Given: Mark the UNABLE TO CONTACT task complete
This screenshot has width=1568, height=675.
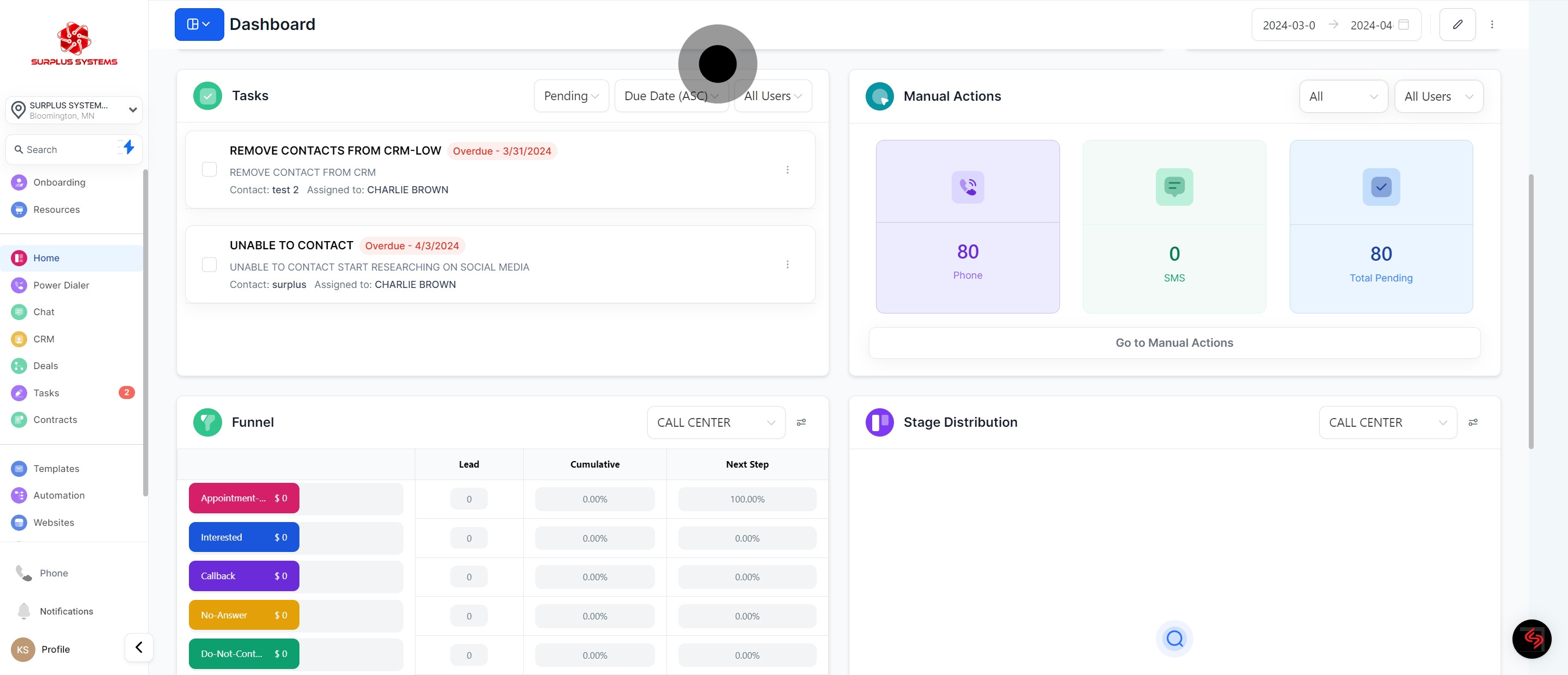Looking at the screenshot, I should point(209,265).
